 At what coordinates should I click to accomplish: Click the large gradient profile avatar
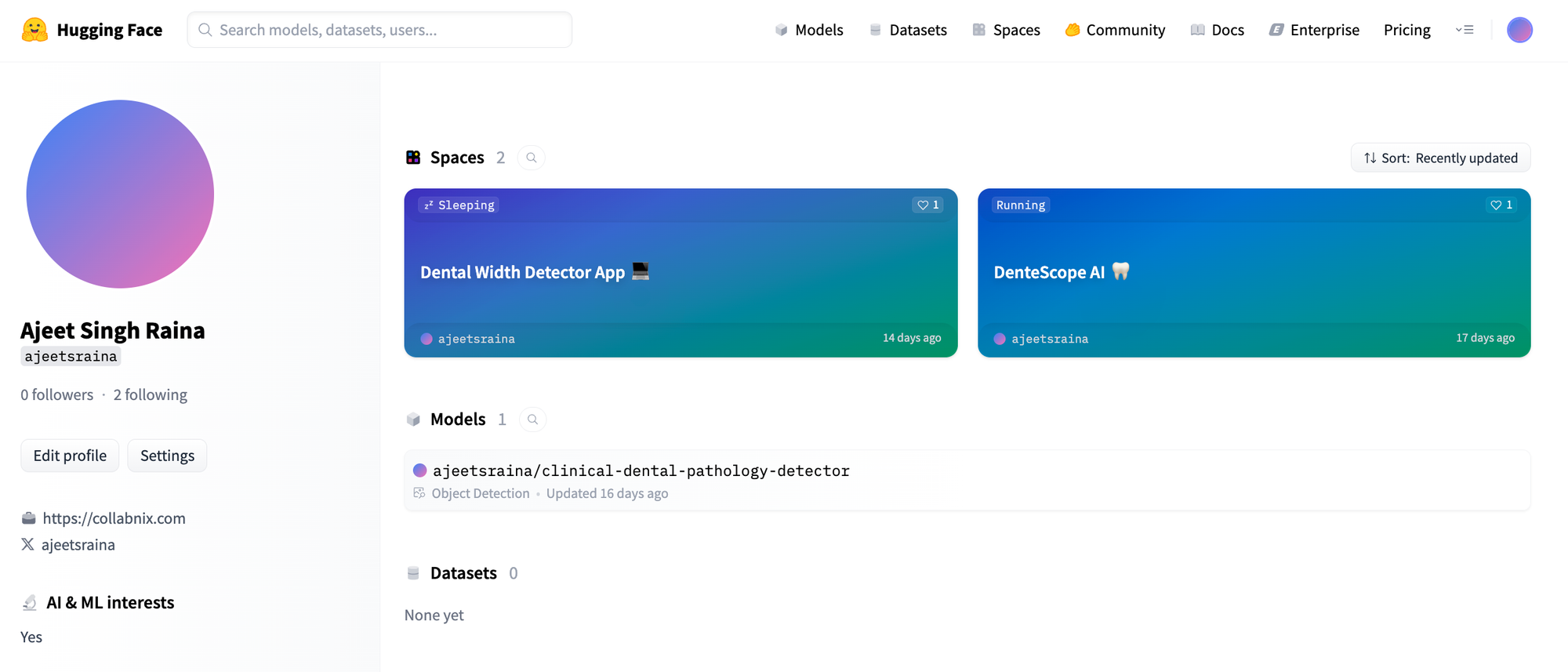[x=120, y=194]
